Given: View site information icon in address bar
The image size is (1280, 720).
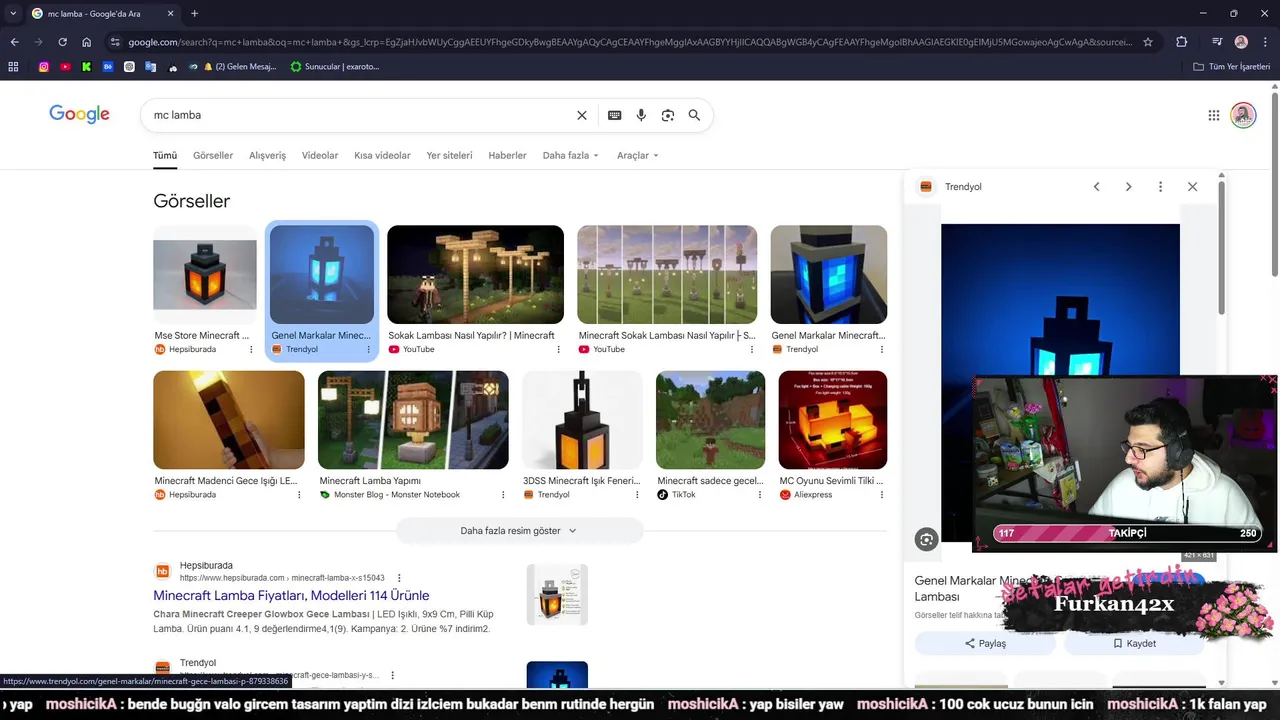Looking at the screenshot, I should coord(115,42).
